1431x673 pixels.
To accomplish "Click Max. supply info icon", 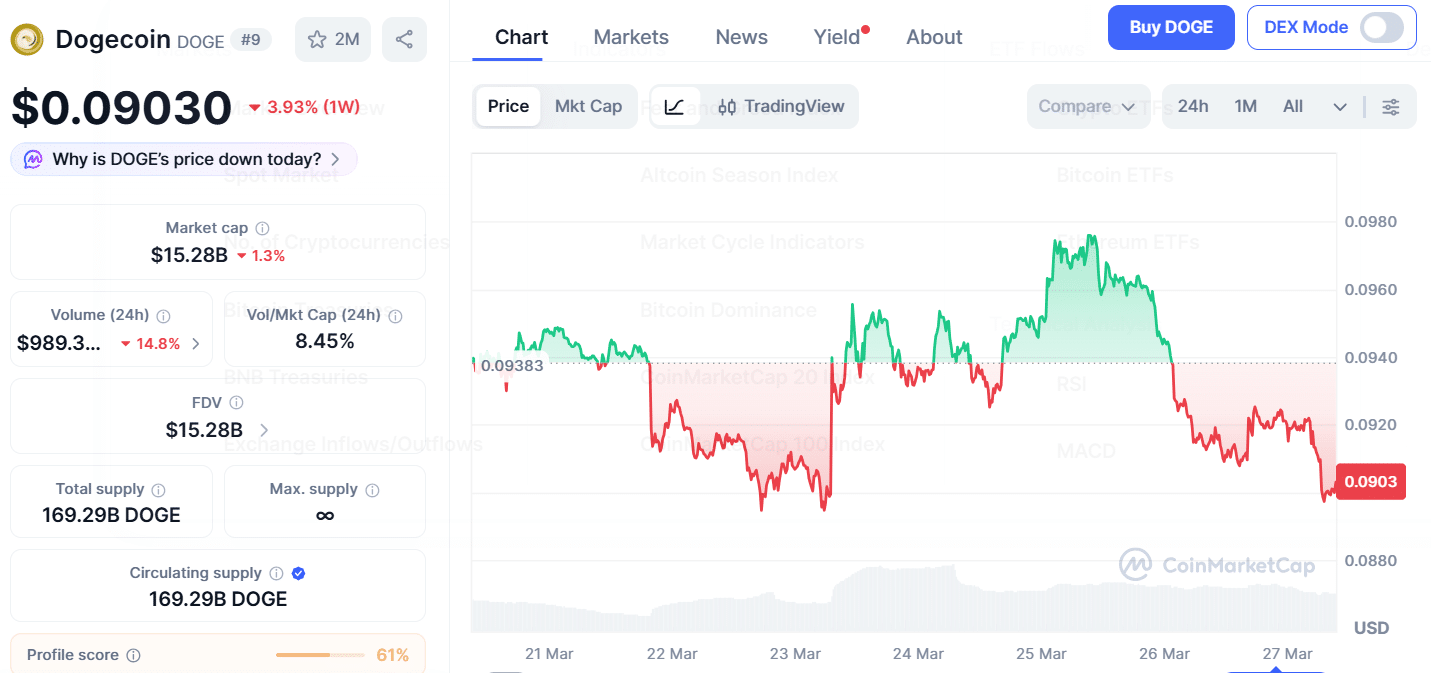I will pyautogui.click(x=372, y=490).
